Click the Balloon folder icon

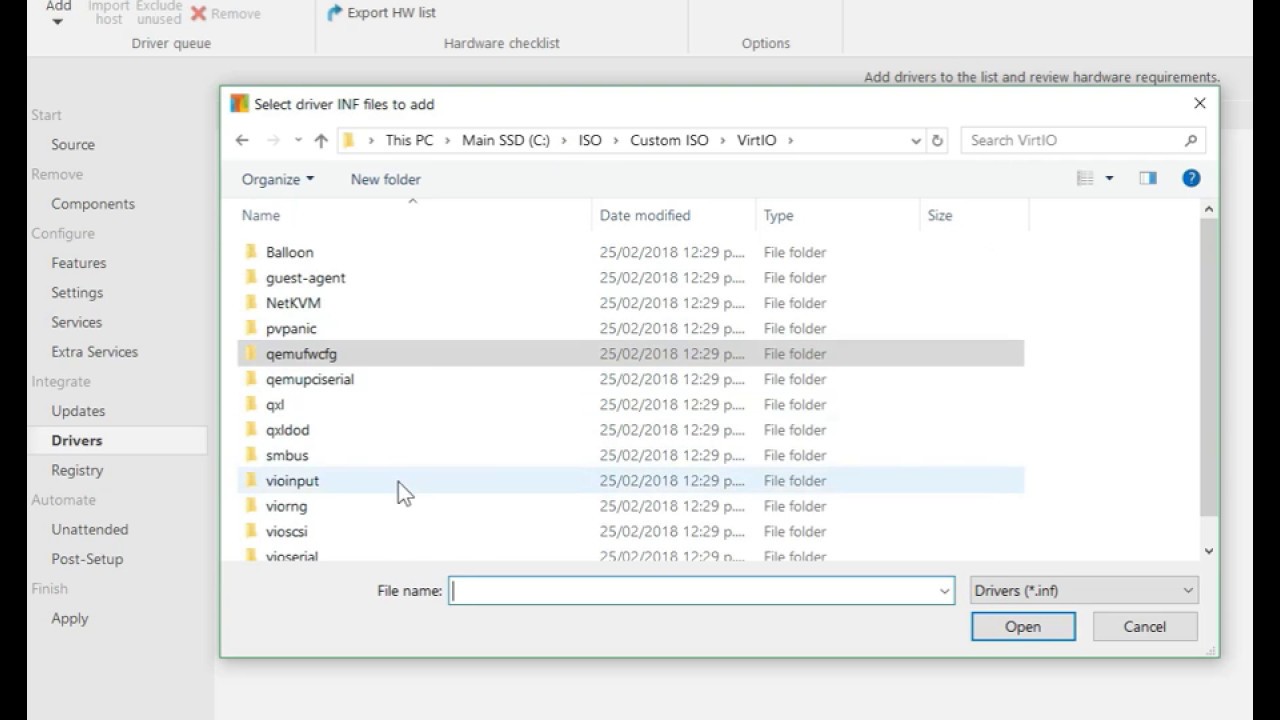pyautogui.click(x=252, y=252)
